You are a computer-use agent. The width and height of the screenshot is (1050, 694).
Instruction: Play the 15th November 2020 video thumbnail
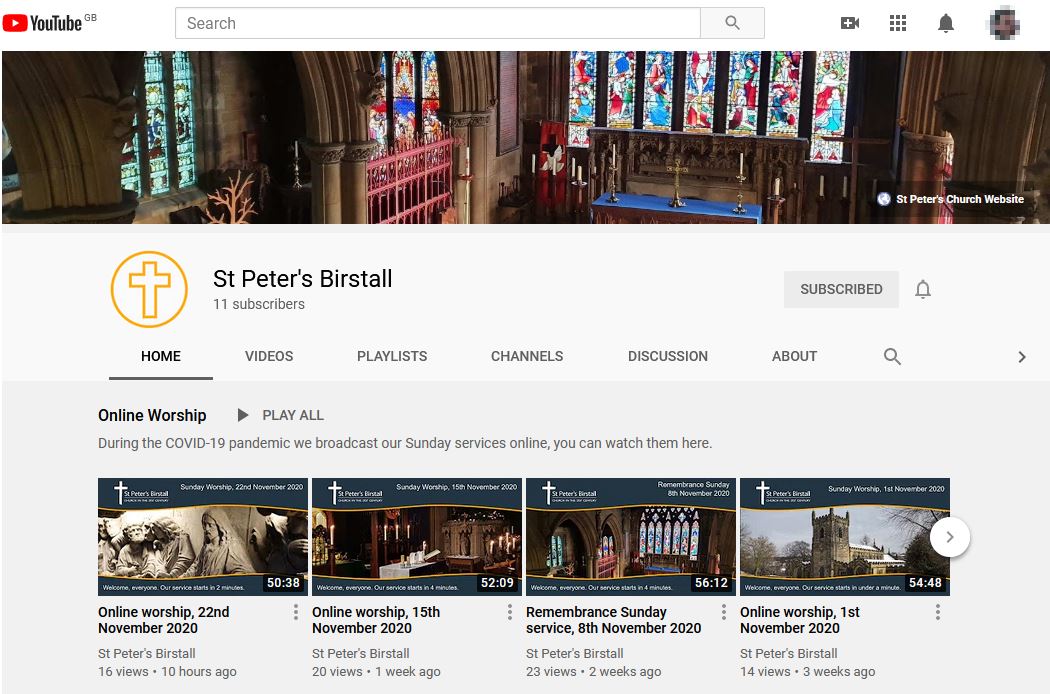point(417,537)
